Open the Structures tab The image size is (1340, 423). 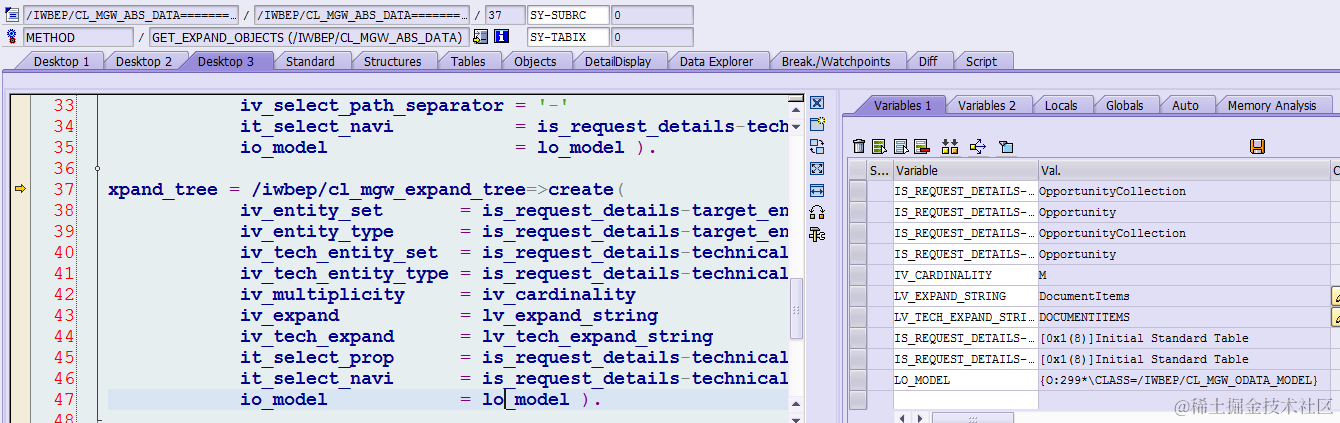point(392,61)
